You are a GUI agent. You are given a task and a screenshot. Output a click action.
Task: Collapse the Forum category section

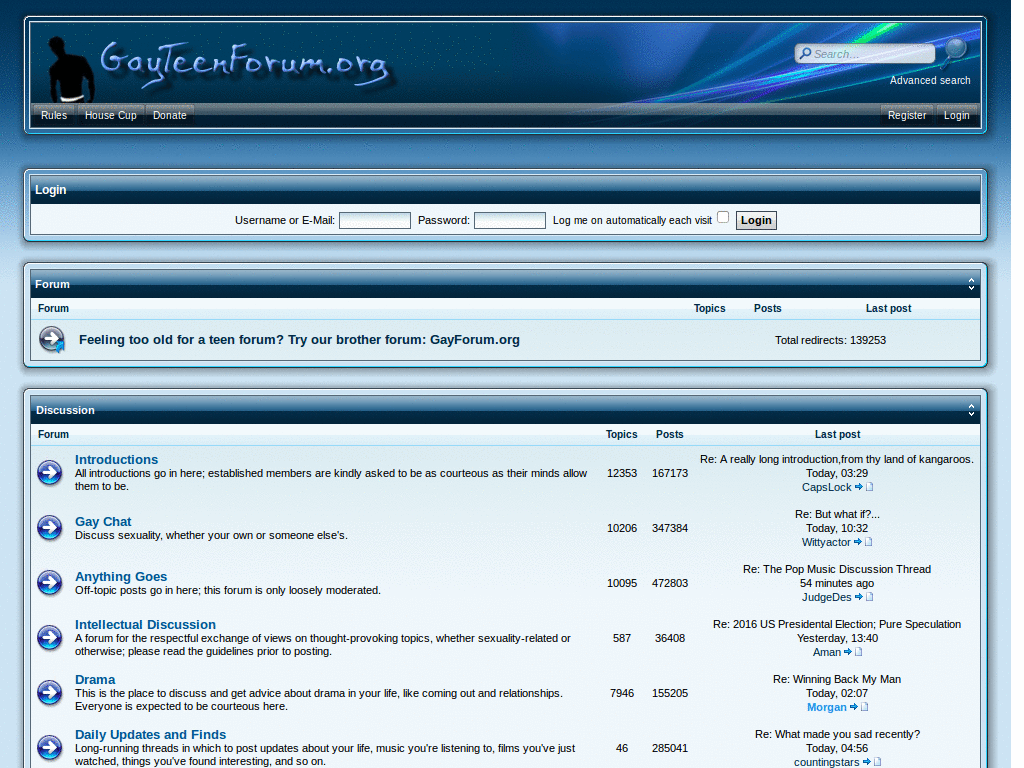pyautogui.click(x=971, y=284)
